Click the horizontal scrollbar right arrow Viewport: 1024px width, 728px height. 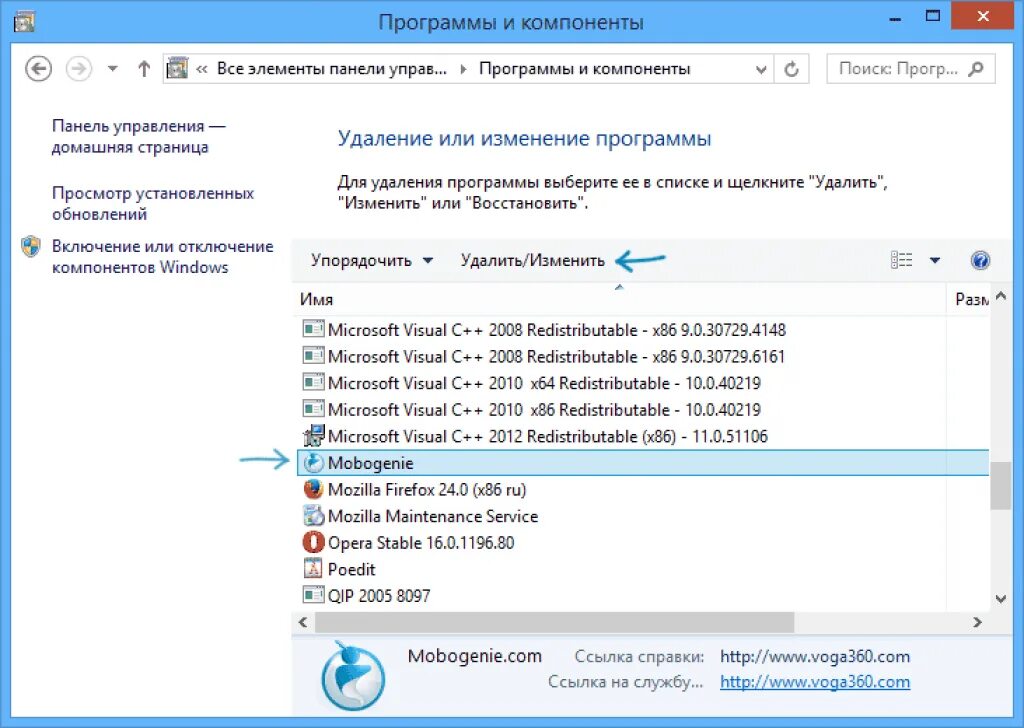tap(977, 622)
